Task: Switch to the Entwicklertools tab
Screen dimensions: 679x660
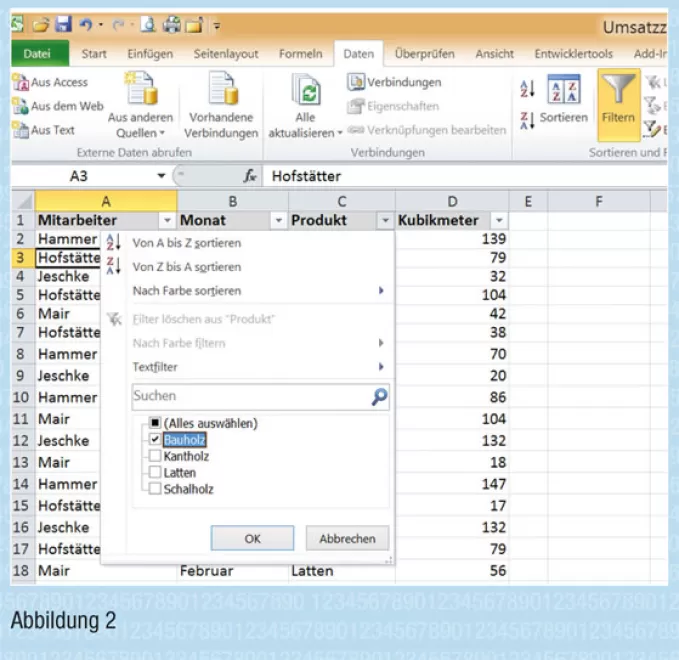Action: click(573, 54)
